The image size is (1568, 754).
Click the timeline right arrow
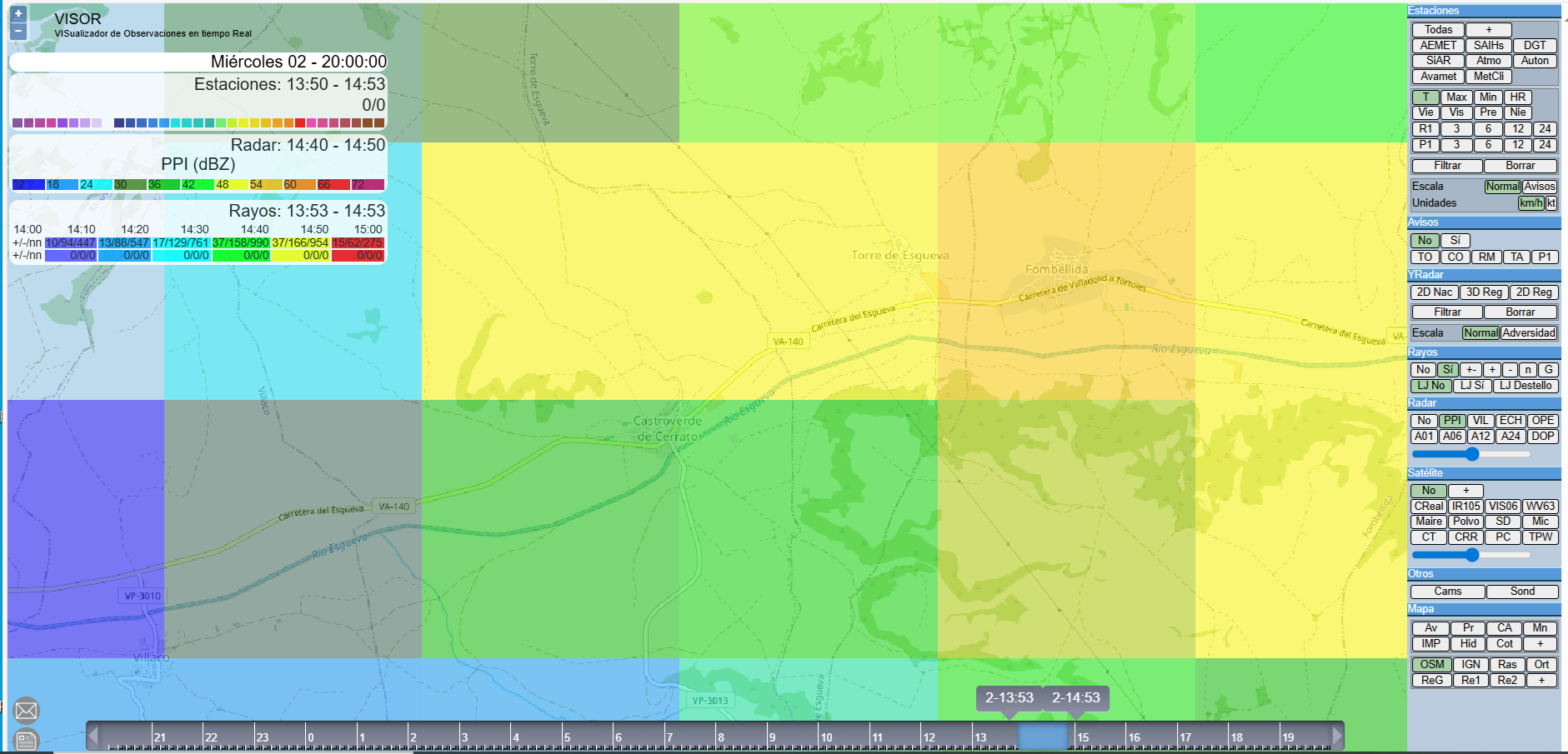[1337, 736]
